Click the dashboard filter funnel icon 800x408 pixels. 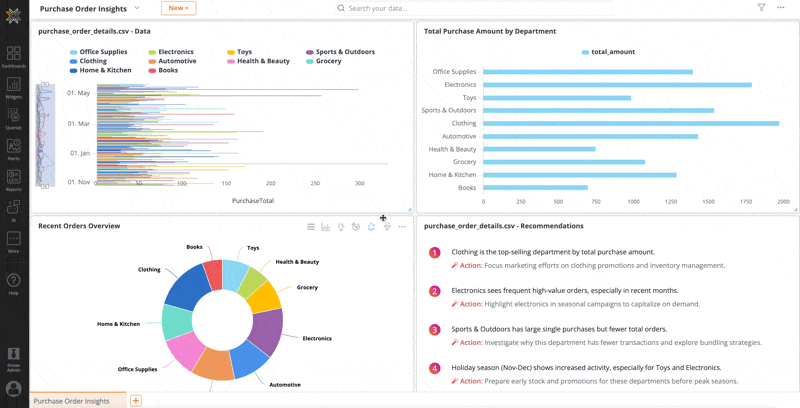(x=761, y=8)
